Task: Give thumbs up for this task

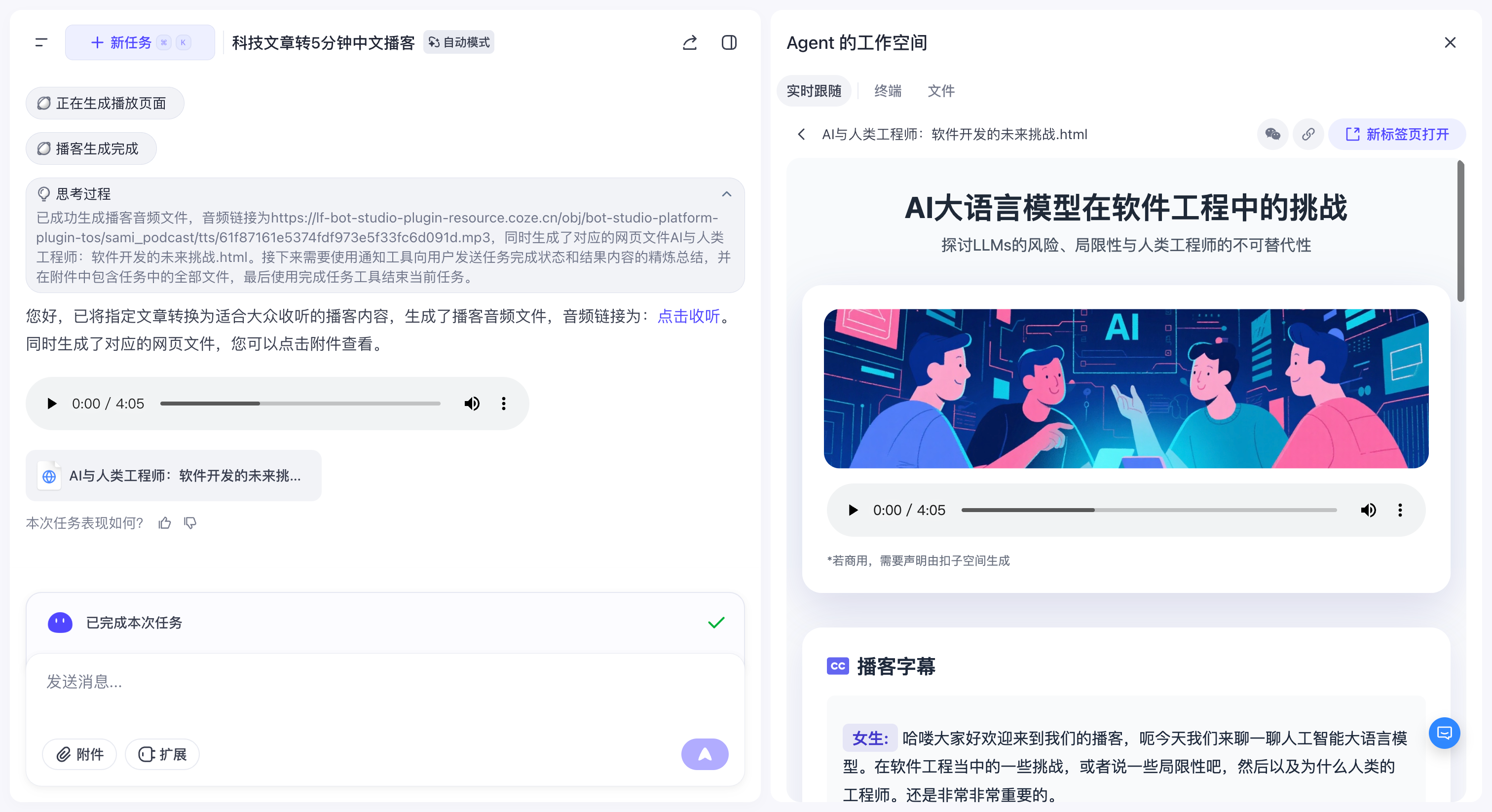Action: (x=165, y=523)
